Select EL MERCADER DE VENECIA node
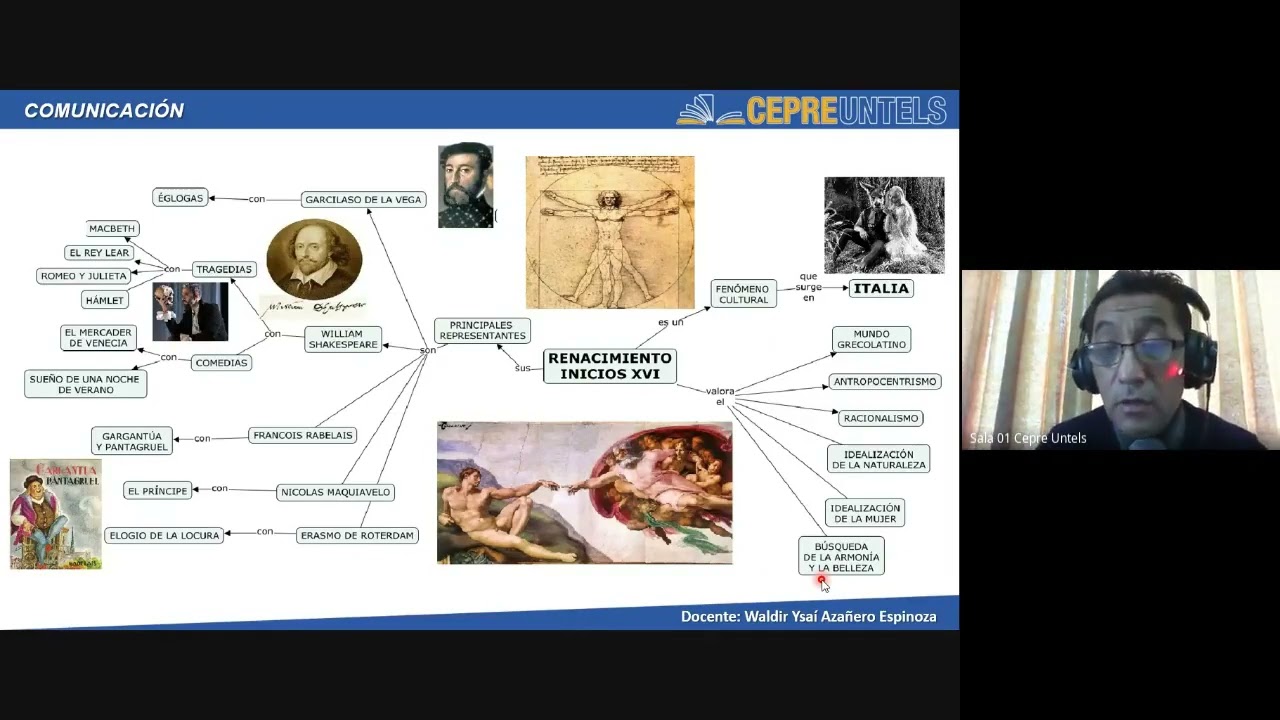Screen dimensions: 1280x720 click(98, 338)
